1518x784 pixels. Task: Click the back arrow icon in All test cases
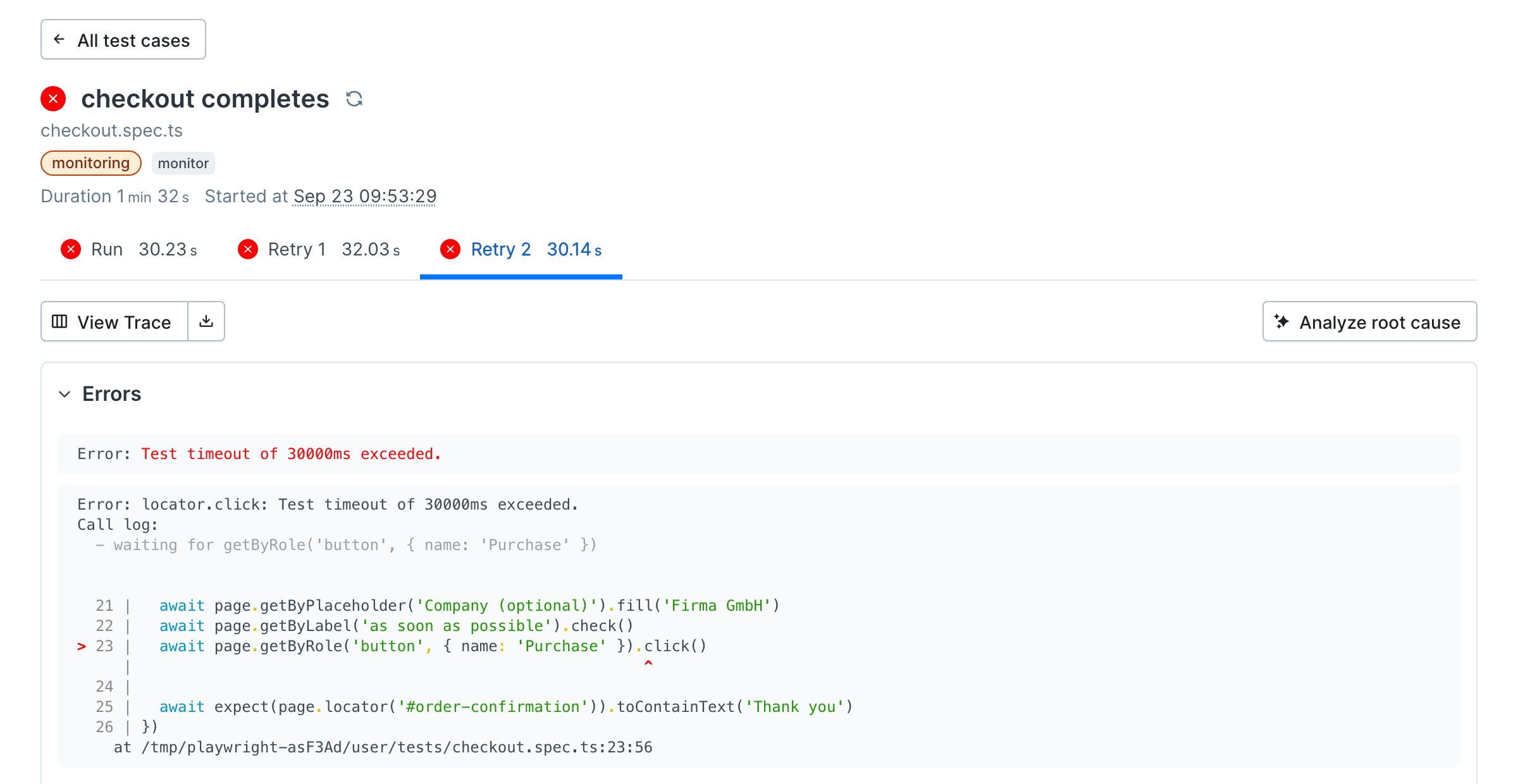point(59,39)
